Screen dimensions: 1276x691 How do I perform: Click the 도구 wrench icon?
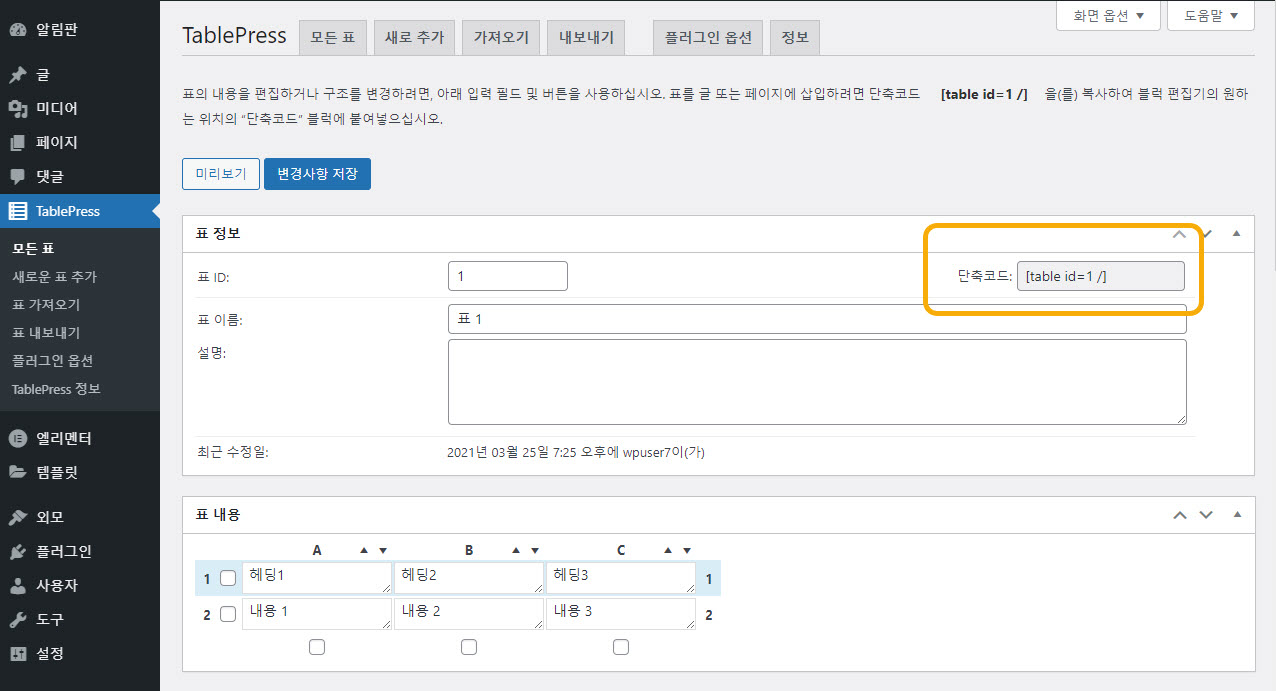coord(18,619)
